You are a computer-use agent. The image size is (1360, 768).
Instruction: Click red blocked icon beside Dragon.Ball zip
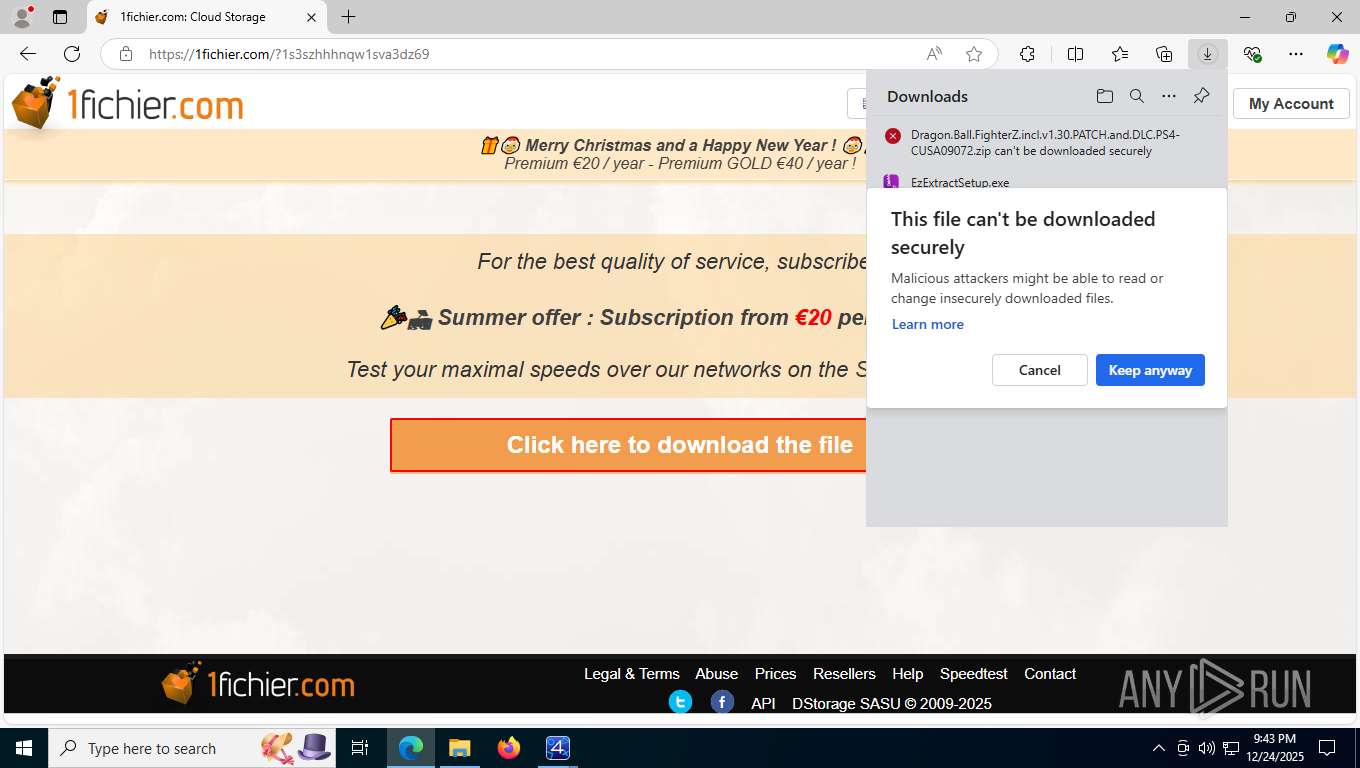coord(893,136)
